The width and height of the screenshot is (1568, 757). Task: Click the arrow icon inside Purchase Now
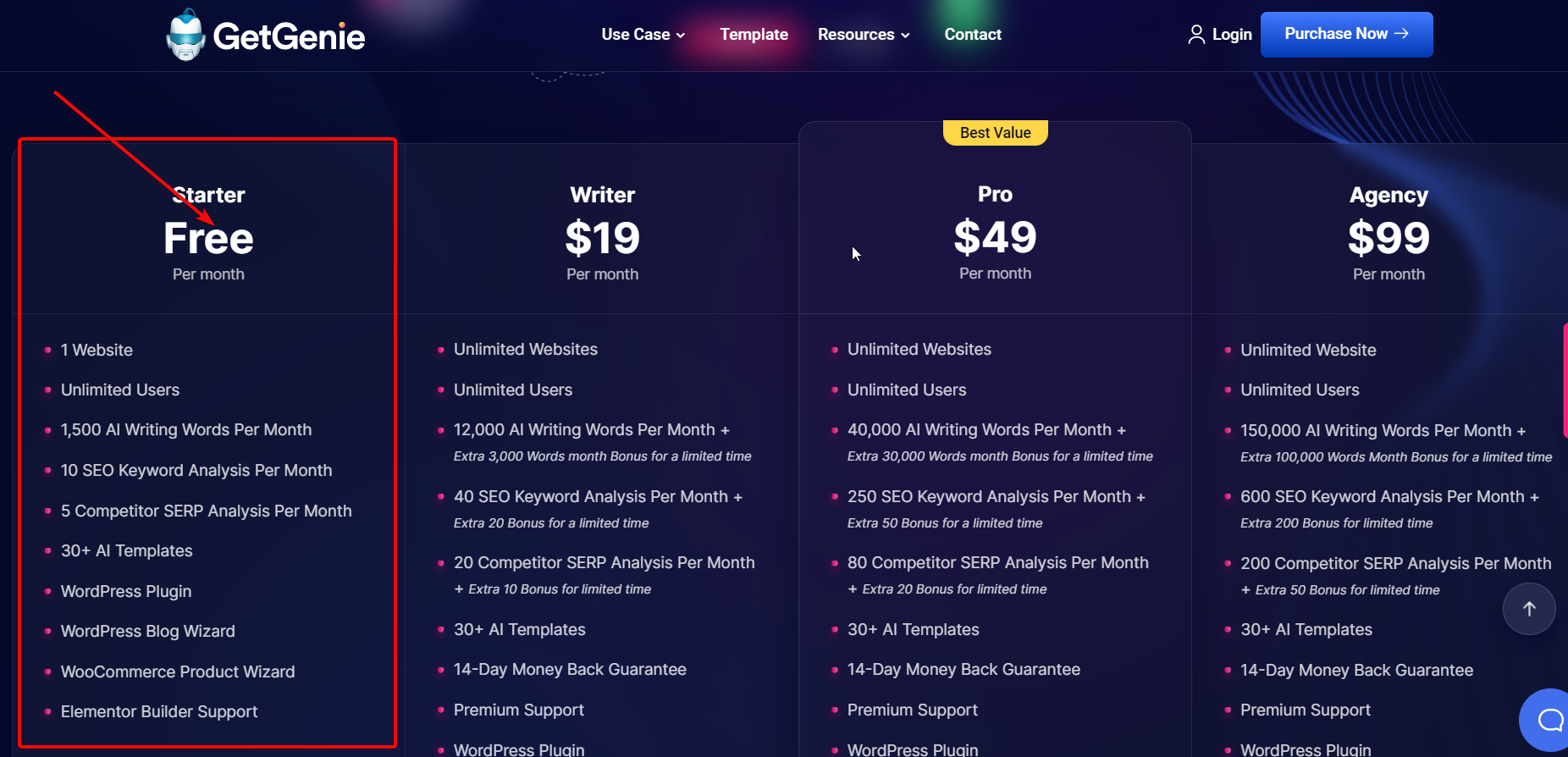point(1401,34)
